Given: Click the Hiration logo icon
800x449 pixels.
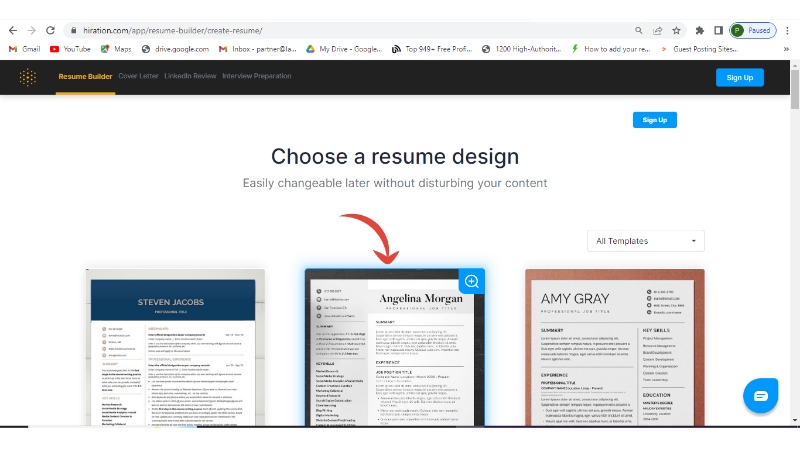Looking at the screenshot, I should point(28,77).
